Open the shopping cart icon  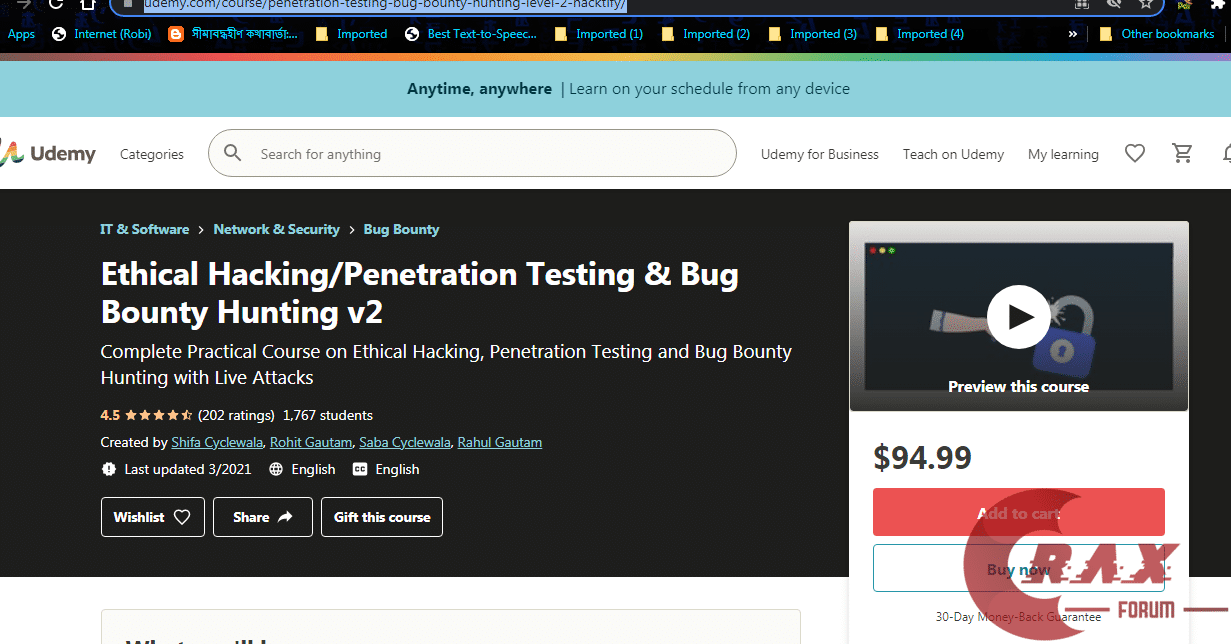(1183, 153)
